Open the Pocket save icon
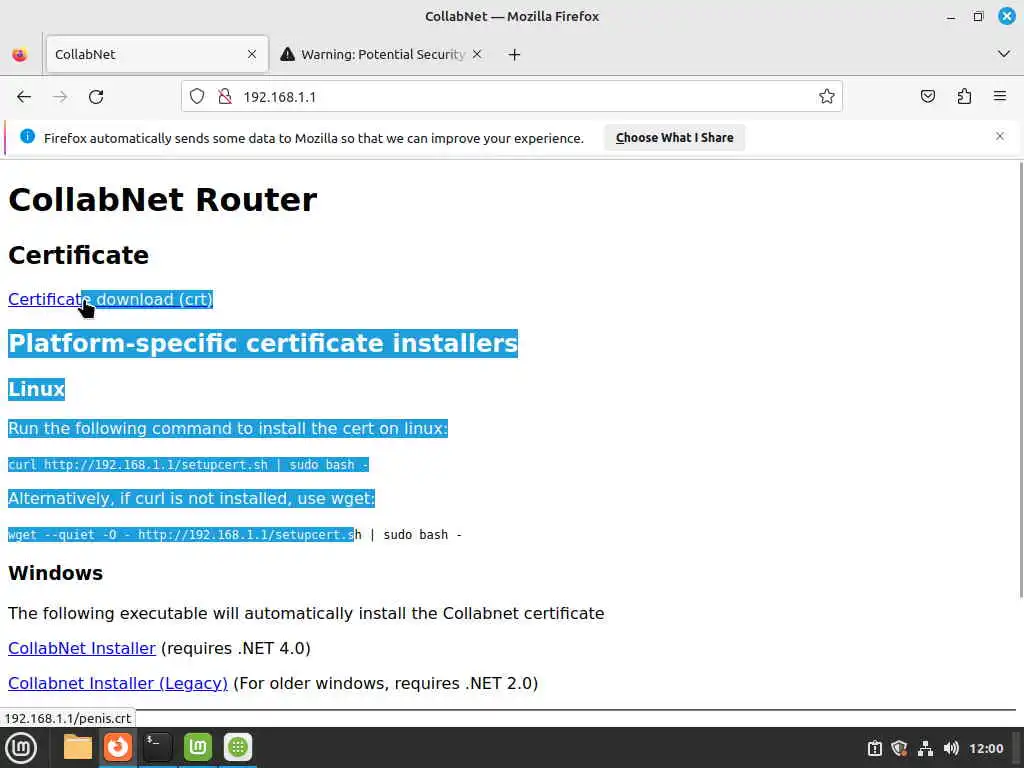The height and width of the screenshot is (768, 1024). pyautogui.click(x=927, y=97)
